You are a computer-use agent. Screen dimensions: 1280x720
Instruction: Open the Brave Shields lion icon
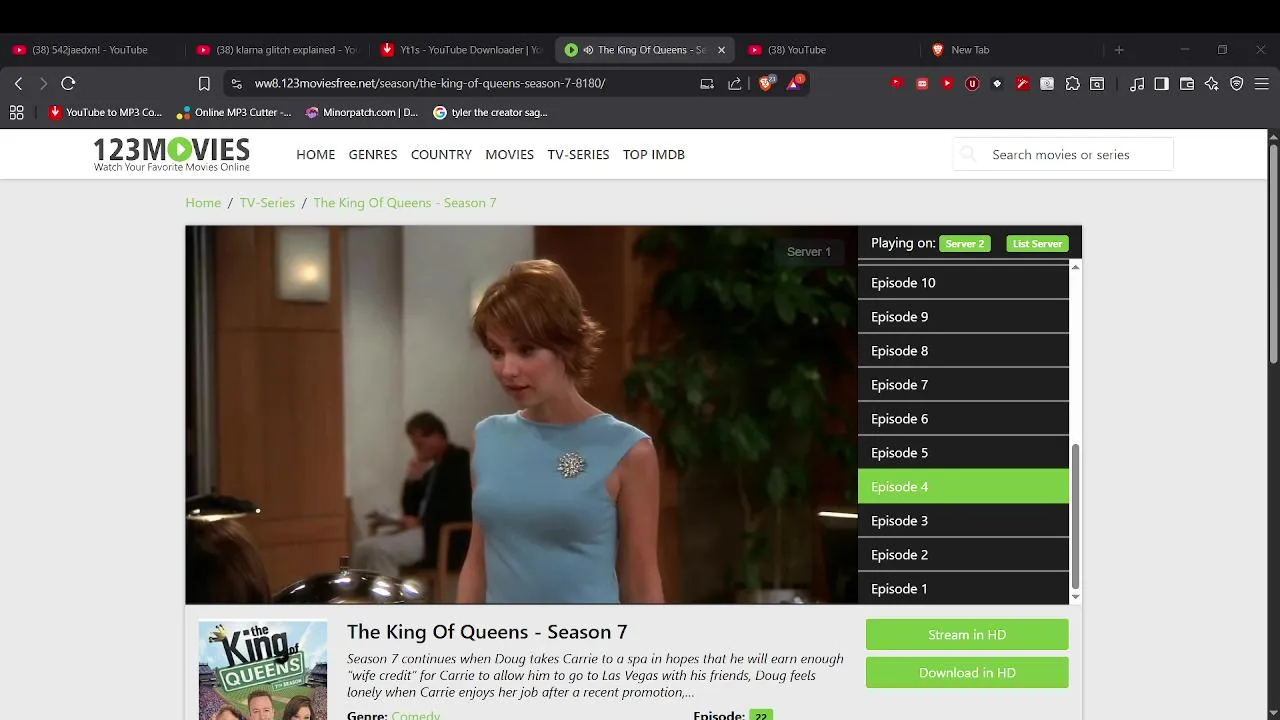pos(766,84)
